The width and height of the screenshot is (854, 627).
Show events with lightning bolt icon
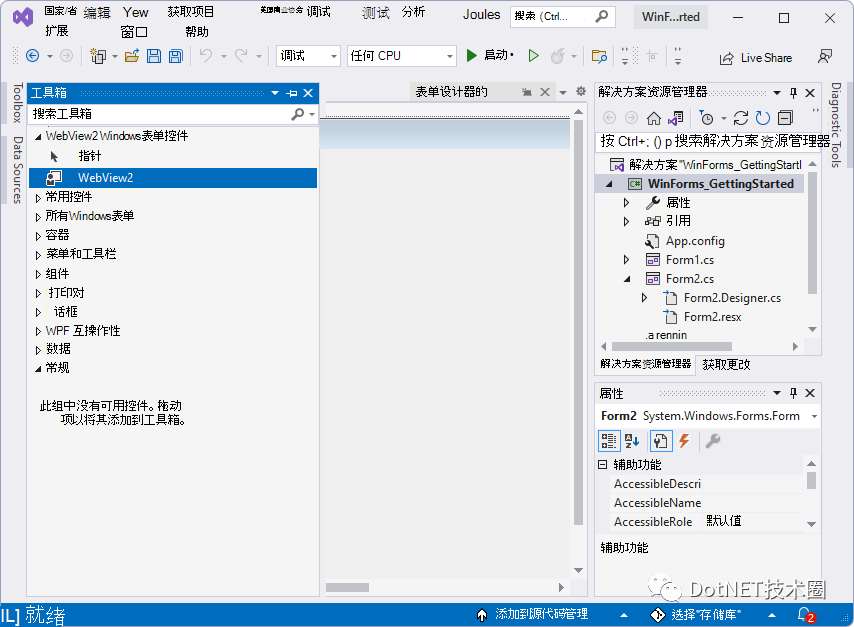[x=685, y=441]
